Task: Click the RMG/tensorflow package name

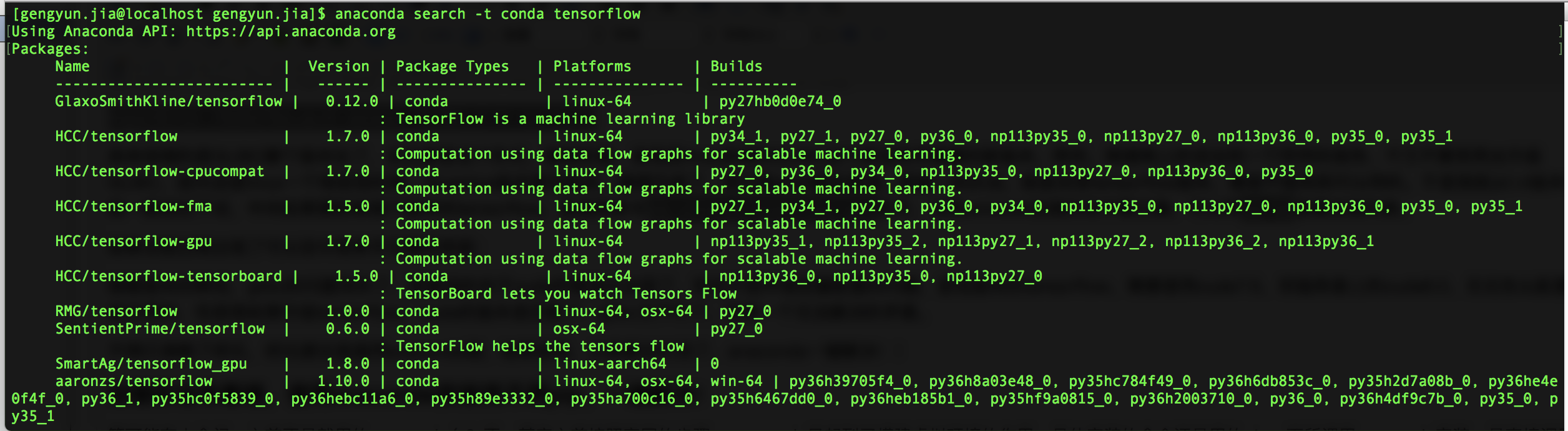Action: (116, 311)
